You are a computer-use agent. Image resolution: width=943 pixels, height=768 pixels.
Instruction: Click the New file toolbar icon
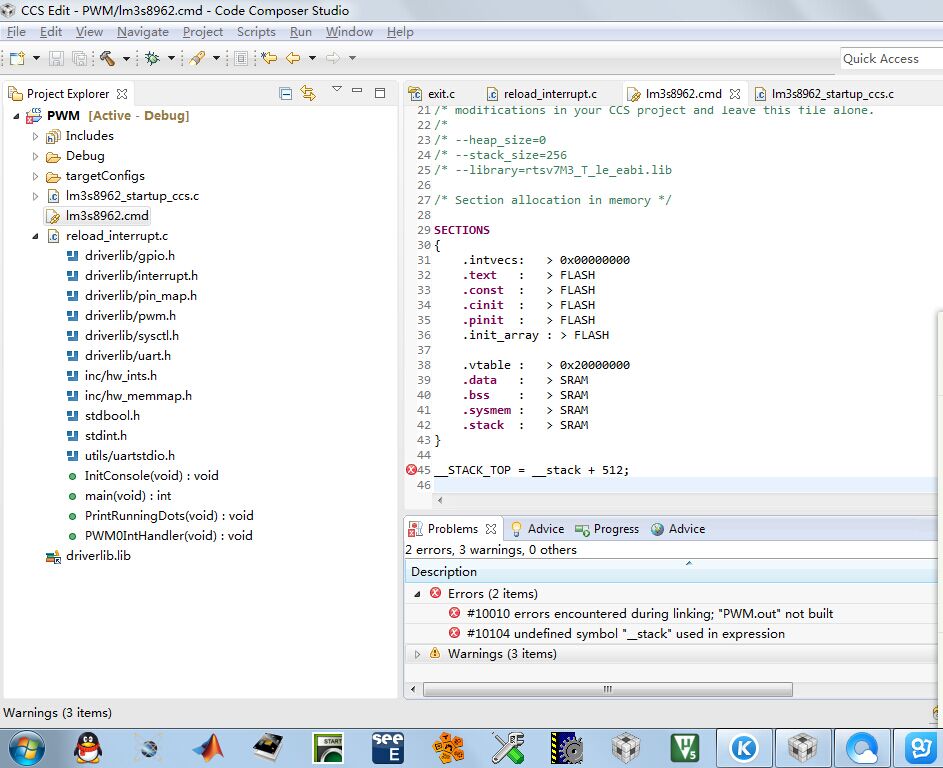click(x=18, y=59)
